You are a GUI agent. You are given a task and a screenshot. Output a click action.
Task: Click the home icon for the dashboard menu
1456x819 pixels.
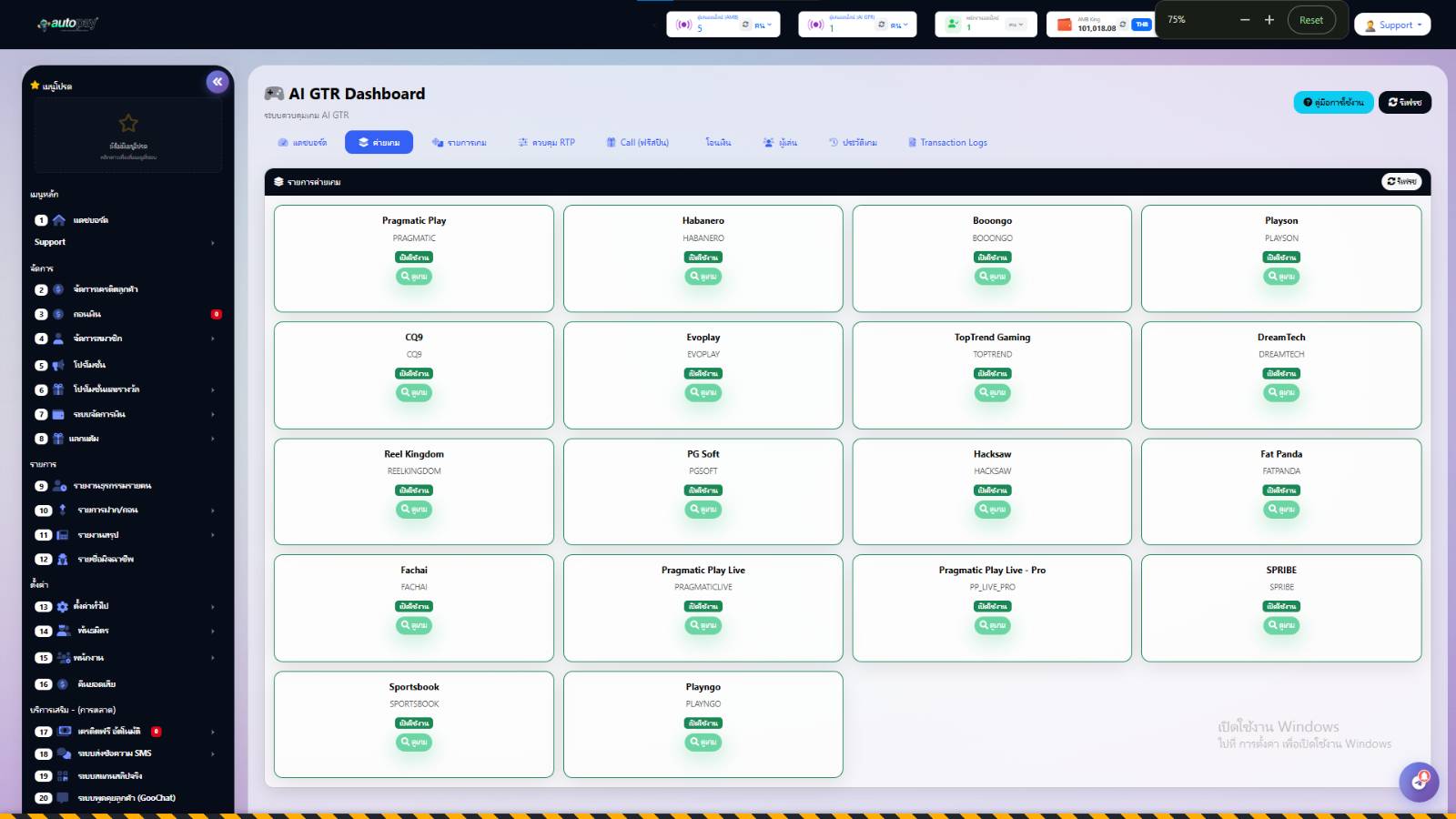click(59, 220)
